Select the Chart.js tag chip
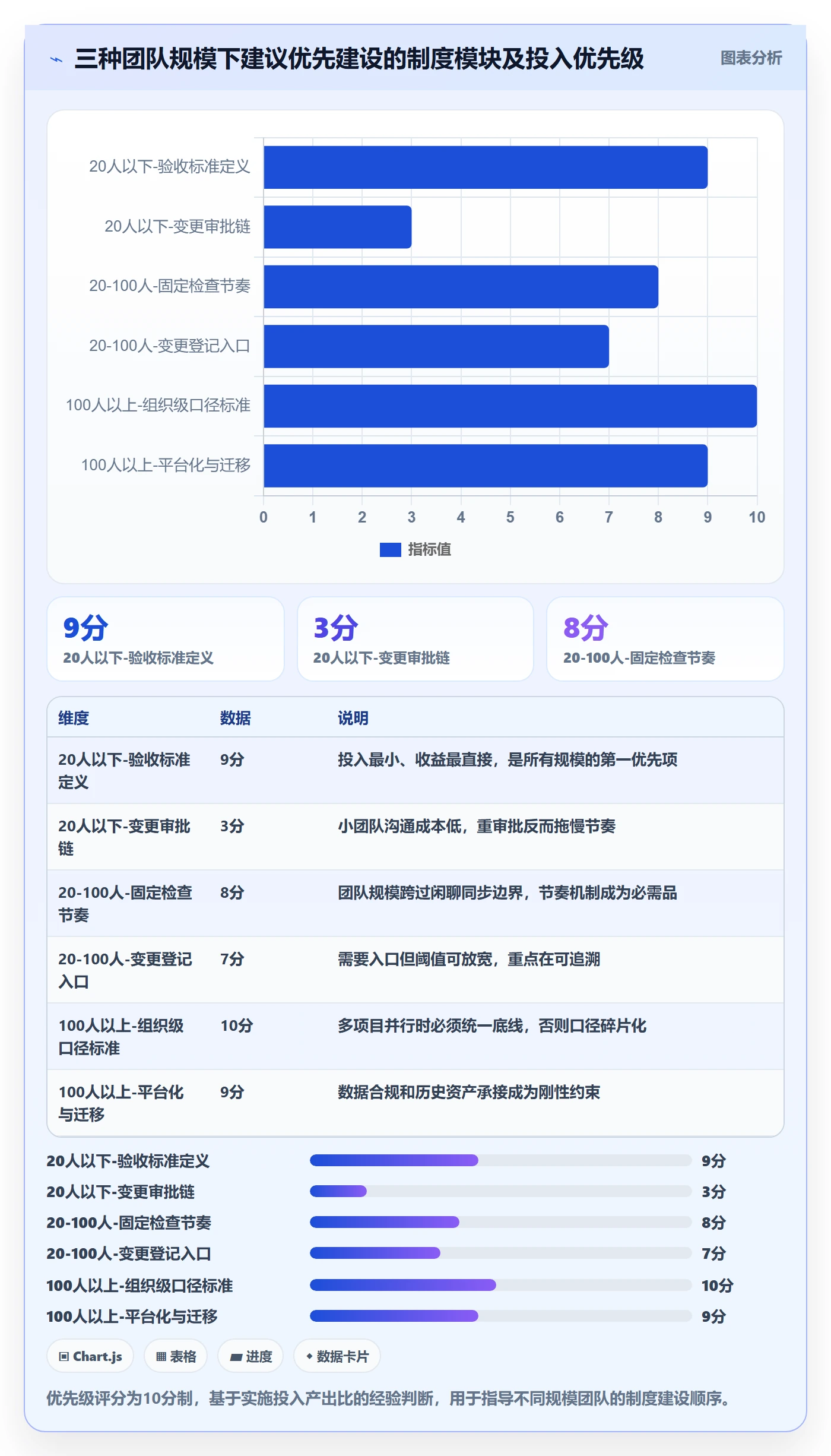Screen dimensions: 831x1456 (90, 1356)
